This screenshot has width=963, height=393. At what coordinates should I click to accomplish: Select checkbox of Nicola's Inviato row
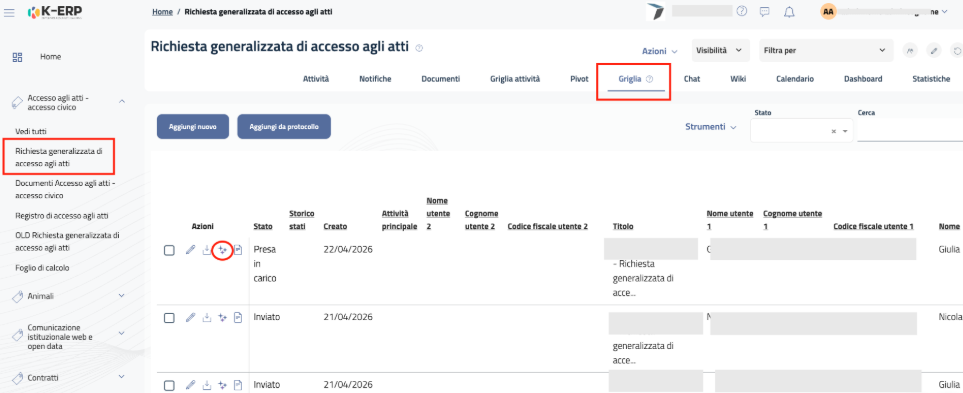tap(170, 318)
